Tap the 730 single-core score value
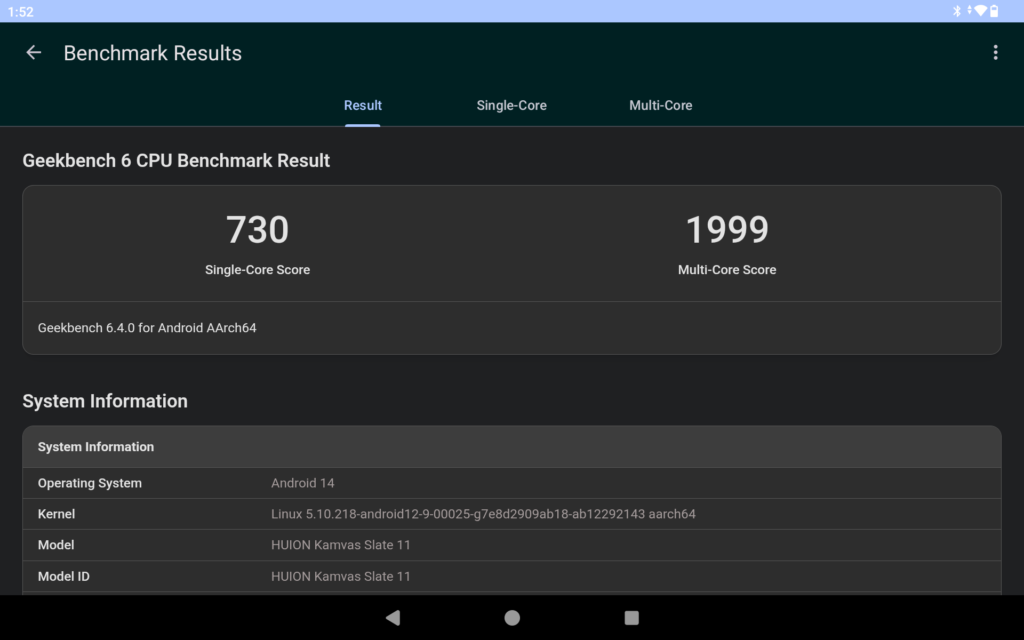 click(257, 230)
